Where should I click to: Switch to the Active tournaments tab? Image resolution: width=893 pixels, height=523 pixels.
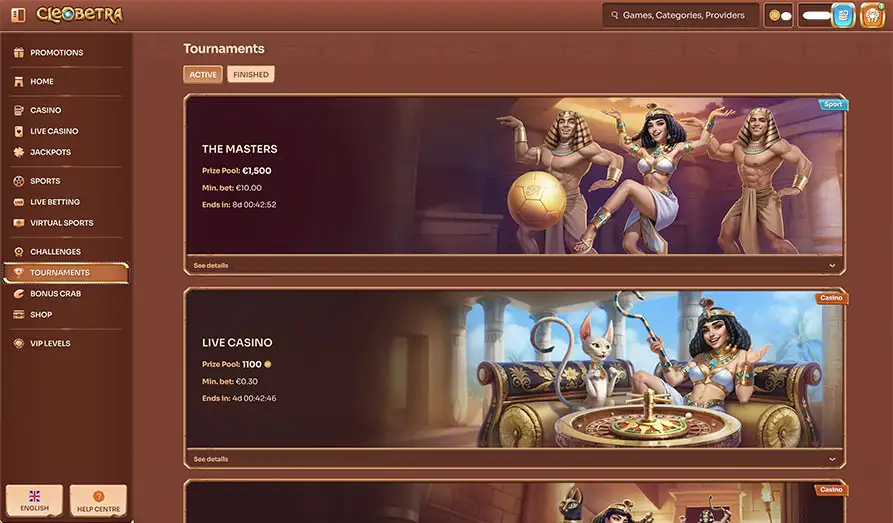click(x=203, y=75)
